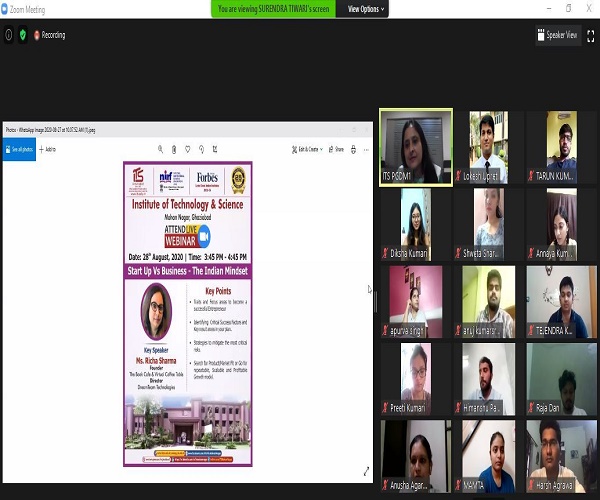Select apurva singh's video tile

416,302
